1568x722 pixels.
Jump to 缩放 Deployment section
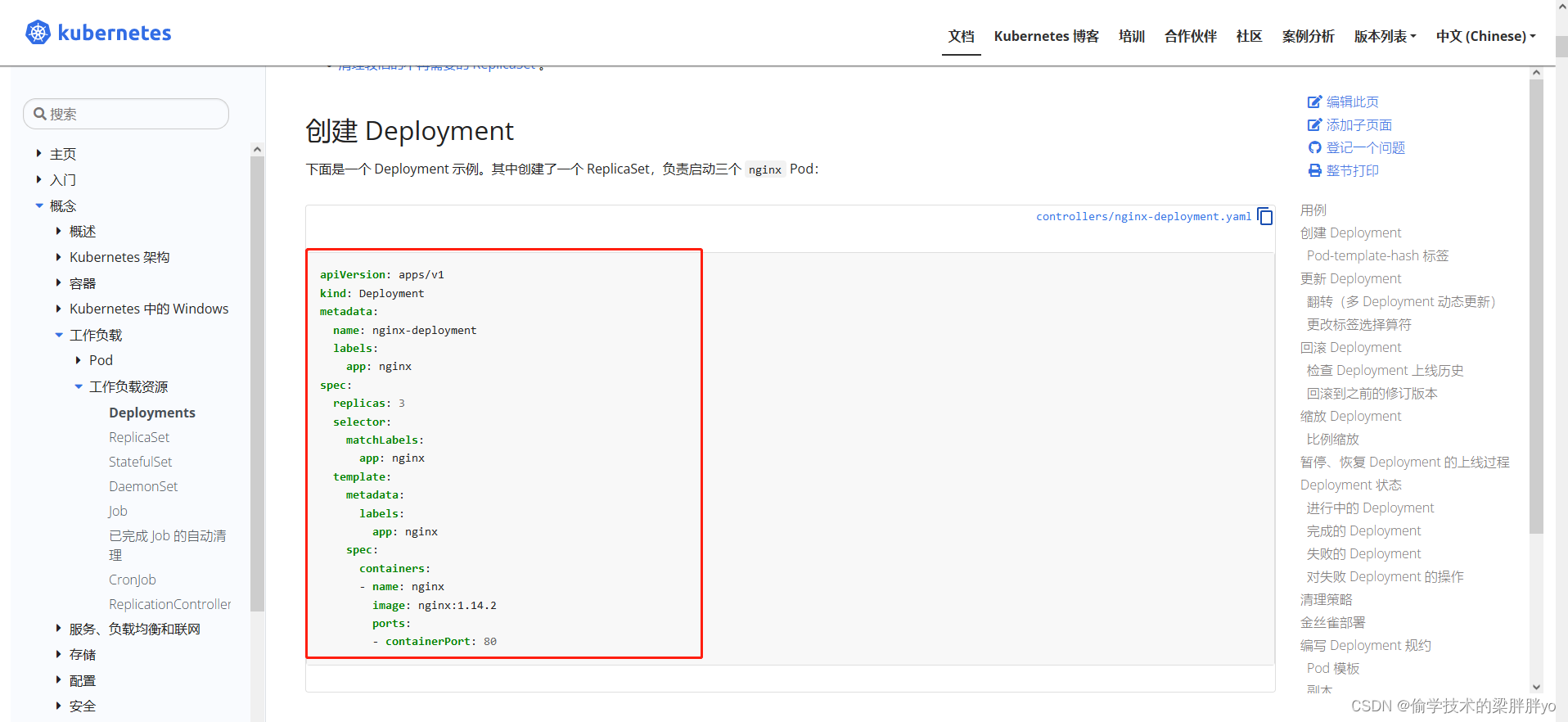1350,416
